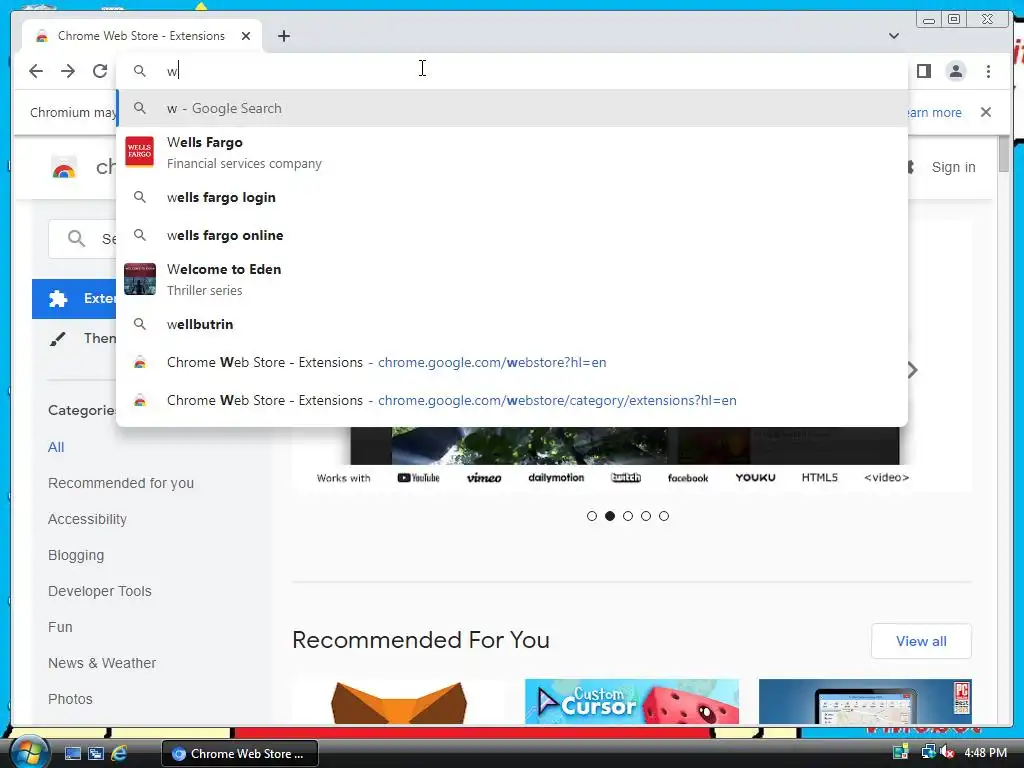1024x768 pixels.
Task: Close the Chrome Web Store tab
Action: click(x=246, y=36)
